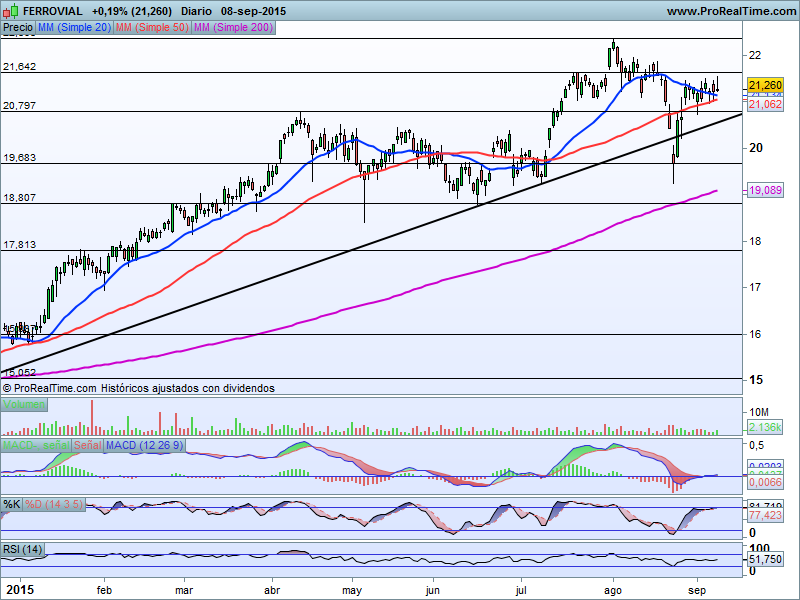Click the green 2.136k volume value tag

(x=765, y=427)
